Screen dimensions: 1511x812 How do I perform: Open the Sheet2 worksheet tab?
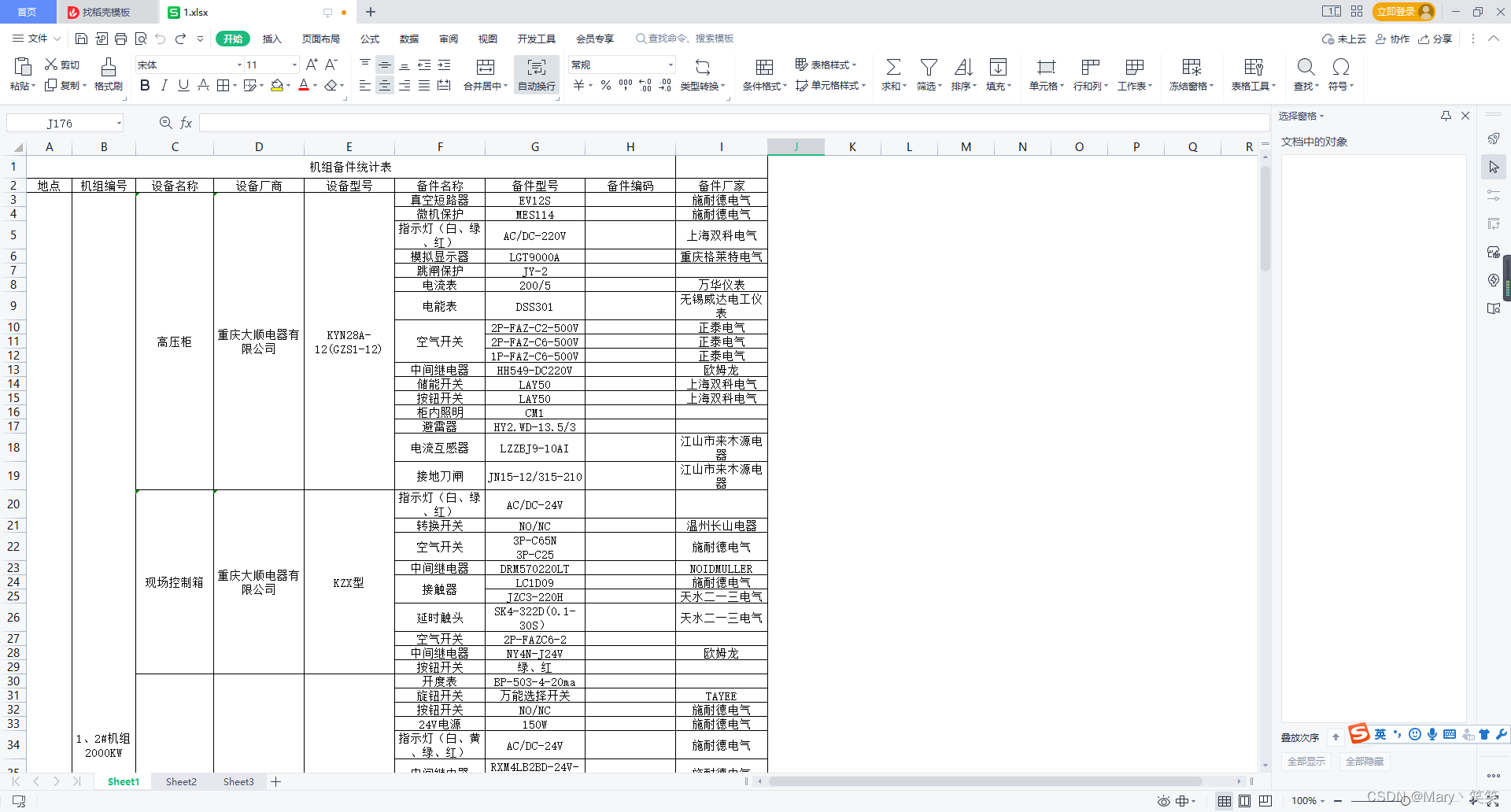pyautogui.click(x=181, y=781)
